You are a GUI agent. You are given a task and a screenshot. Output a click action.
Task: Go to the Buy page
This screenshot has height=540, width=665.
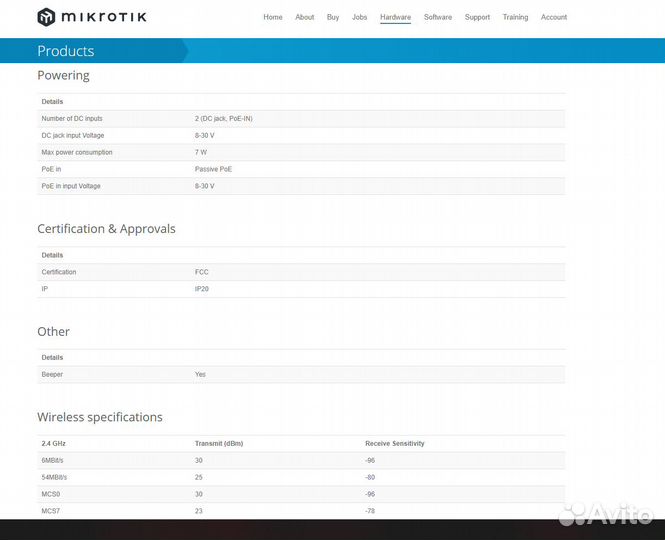[333, 17]
